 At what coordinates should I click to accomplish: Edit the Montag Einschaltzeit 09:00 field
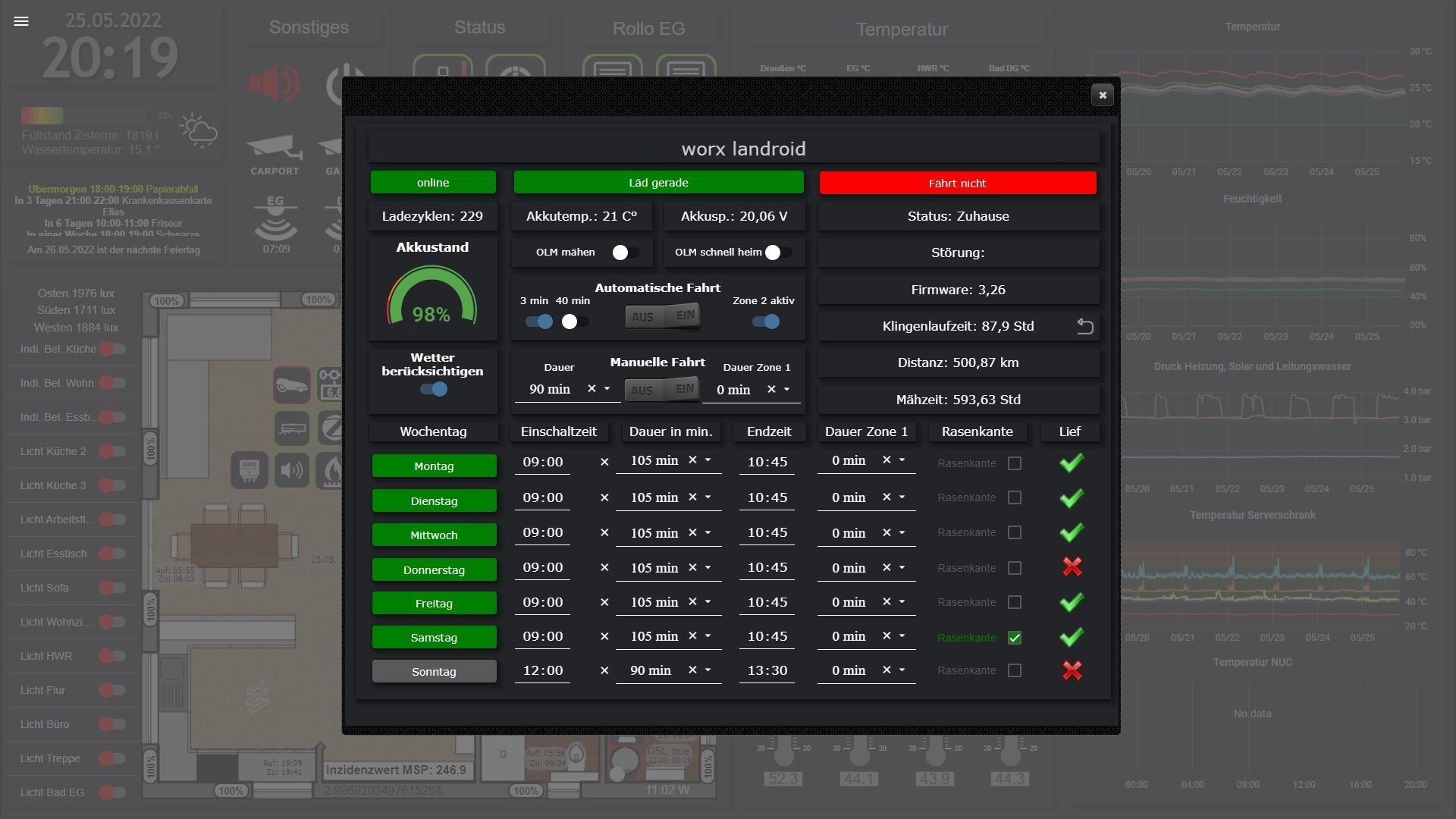click(x=543, y=462)
